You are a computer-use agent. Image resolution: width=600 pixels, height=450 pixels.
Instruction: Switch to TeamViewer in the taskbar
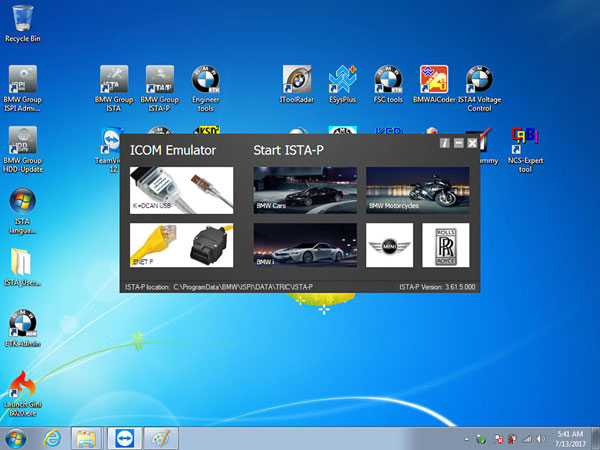click(x=125, y=439)
